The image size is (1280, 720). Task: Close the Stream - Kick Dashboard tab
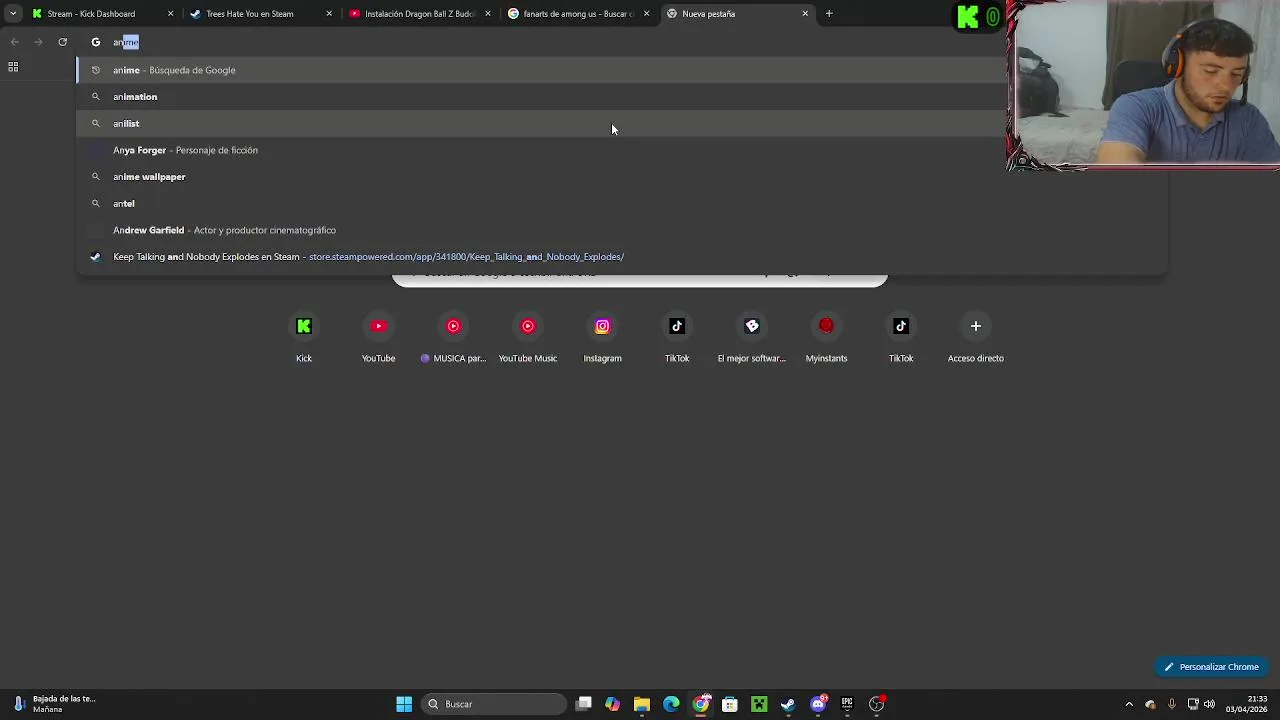coord(170,14)
